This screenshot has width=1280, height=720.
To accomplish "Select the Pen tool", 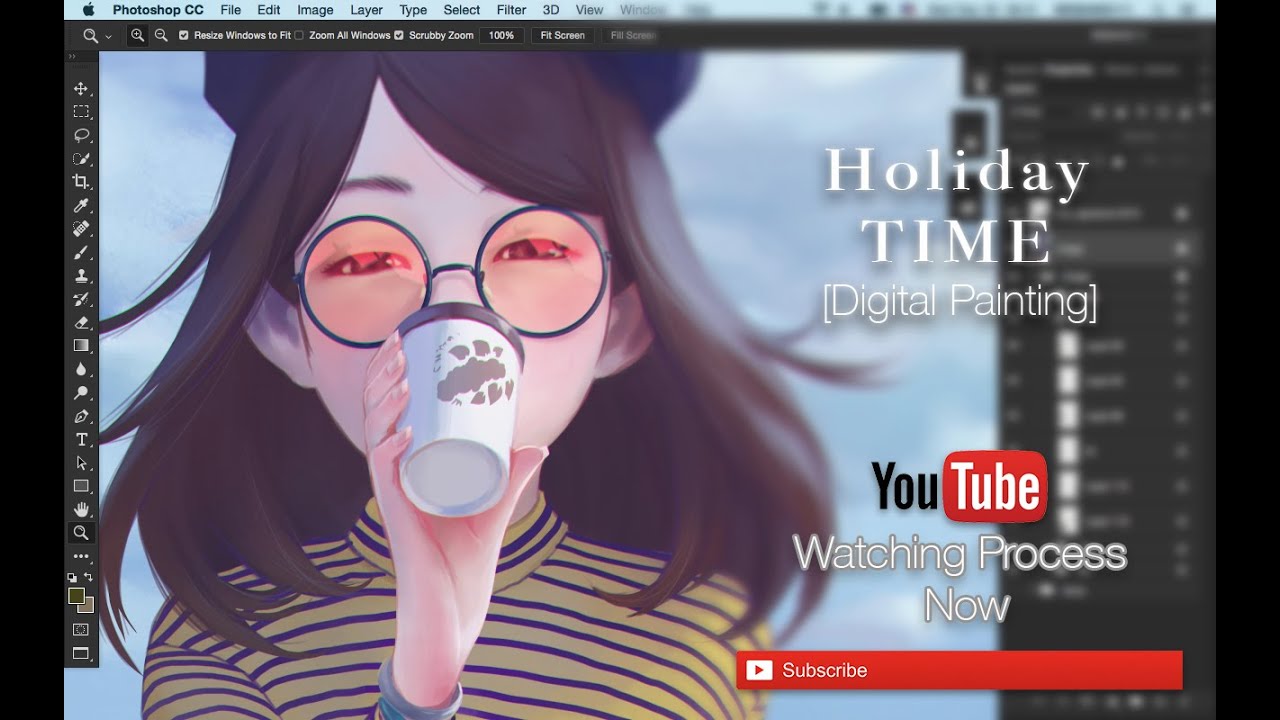I will tap(81, 416).
